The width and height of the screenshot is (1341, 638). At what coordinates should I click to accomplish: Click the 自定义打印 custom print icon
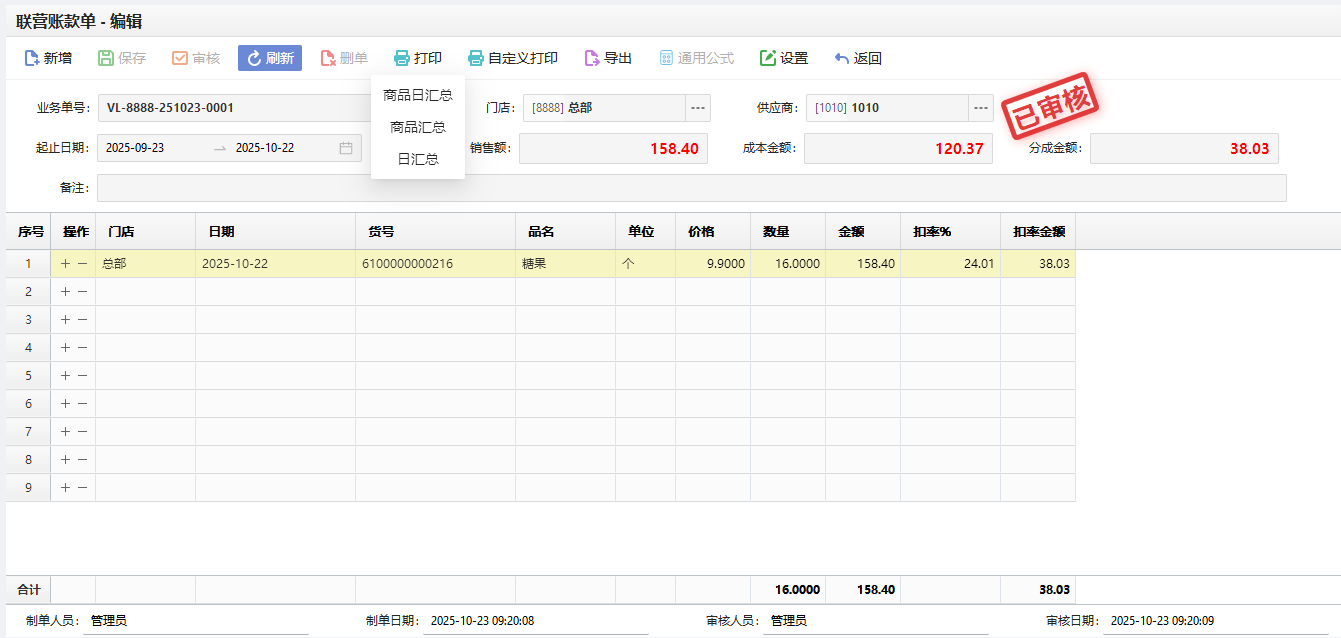tap(476, 58)
